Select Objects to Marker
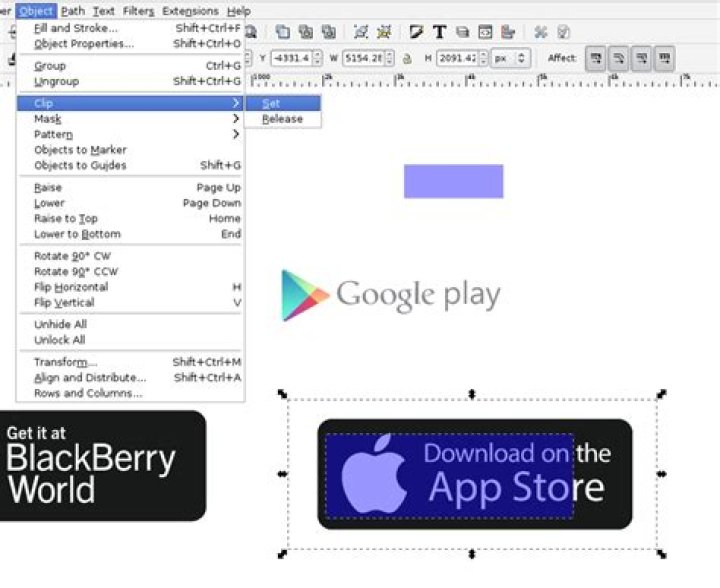 coord(129,150)
